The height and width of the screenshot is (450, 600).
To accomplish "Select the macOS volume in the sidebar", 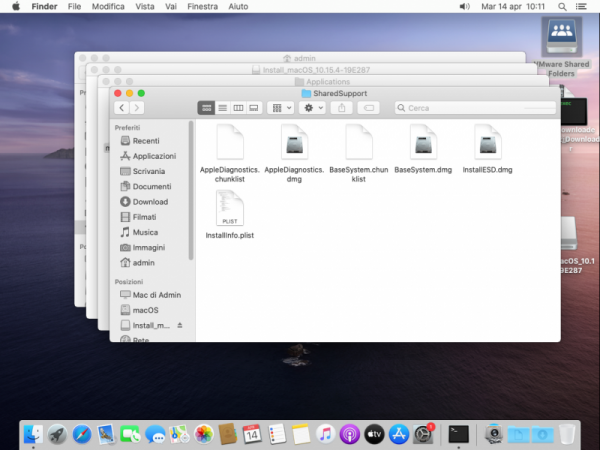I will 139,310.
